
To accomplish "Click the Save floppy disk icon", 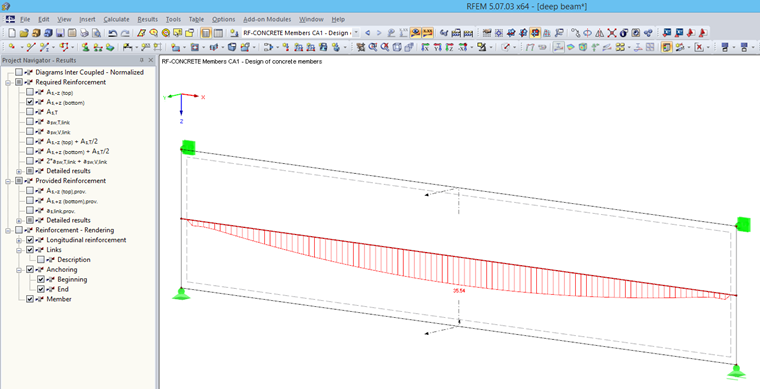I will click(60, 33).
